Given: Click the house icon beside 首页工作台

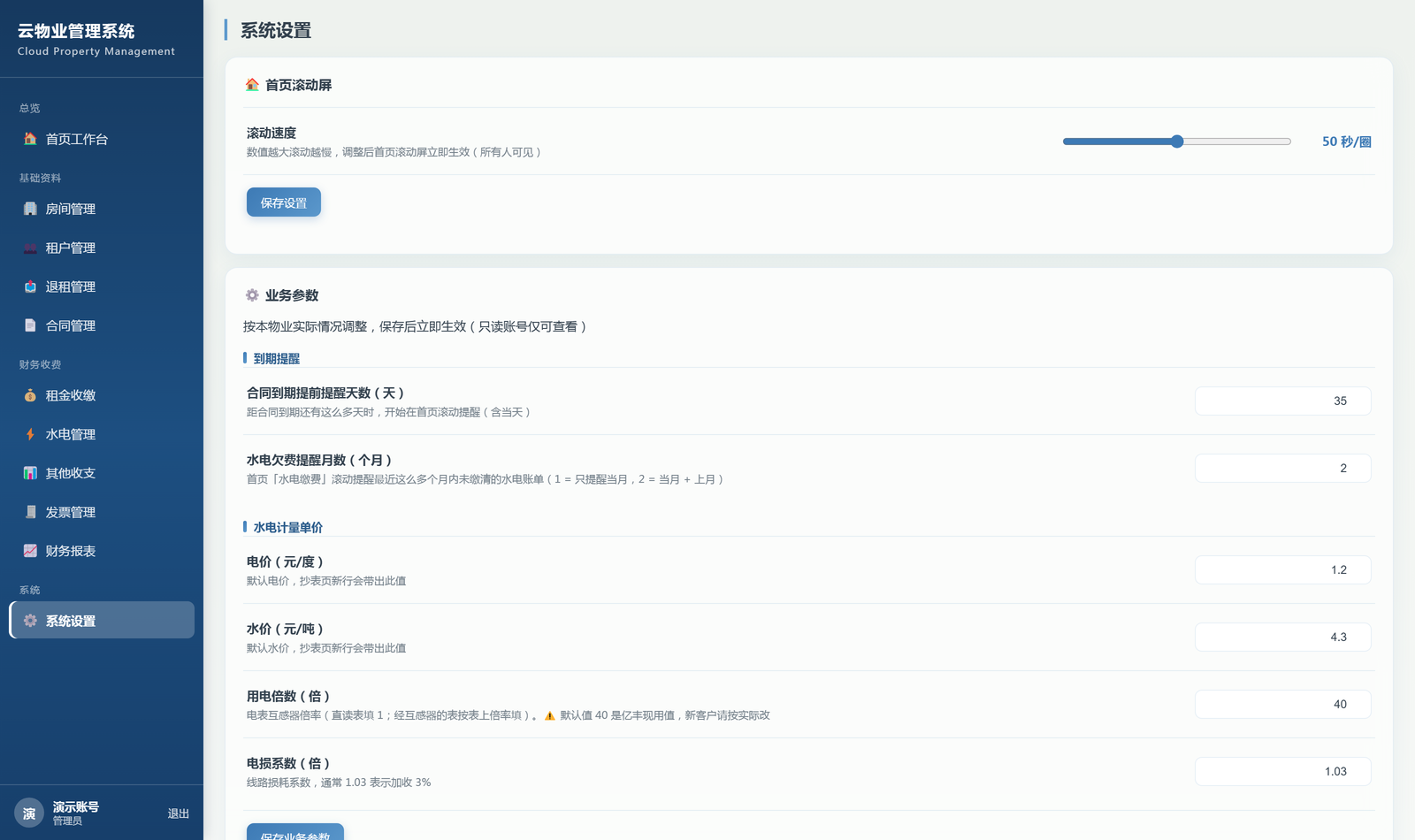Looking at the screenshot, I should pyautogui.click(x=30, y=139).
